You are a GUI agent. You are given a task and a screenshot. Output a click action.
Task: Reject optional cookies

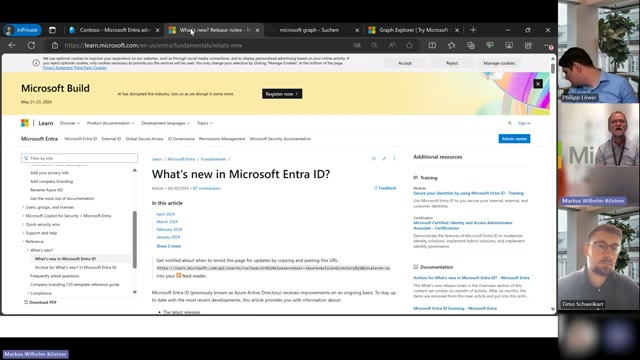tap(452, 63)
